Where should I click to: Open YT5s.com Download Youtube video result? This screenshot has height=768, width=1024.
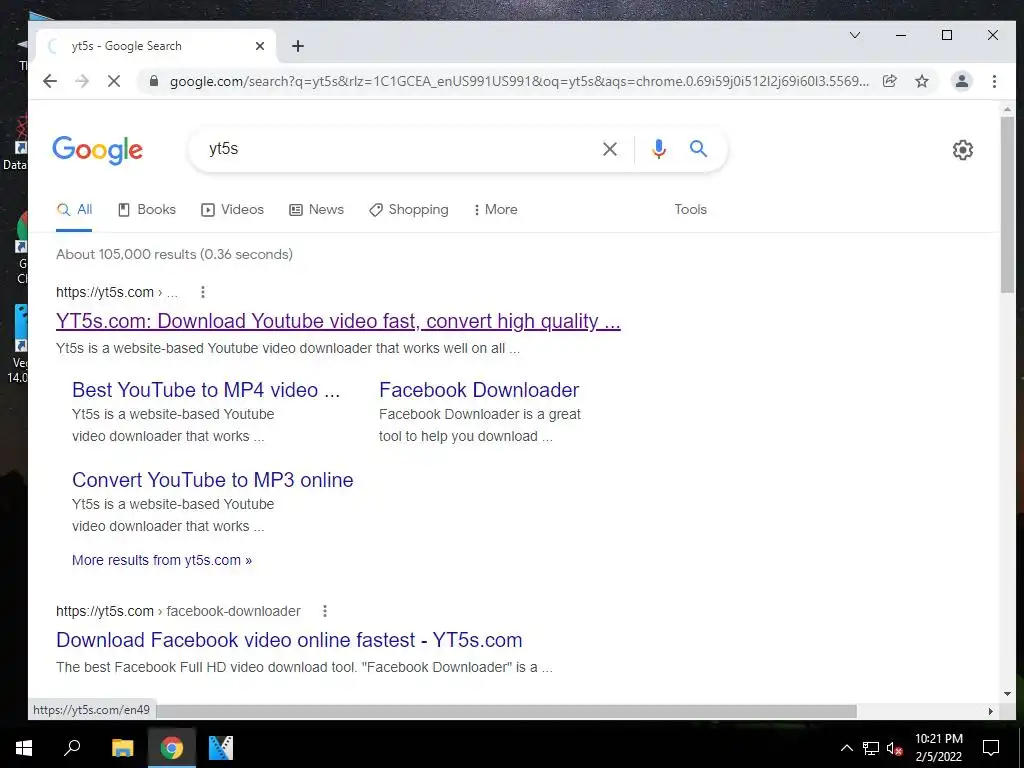[338, 321]
